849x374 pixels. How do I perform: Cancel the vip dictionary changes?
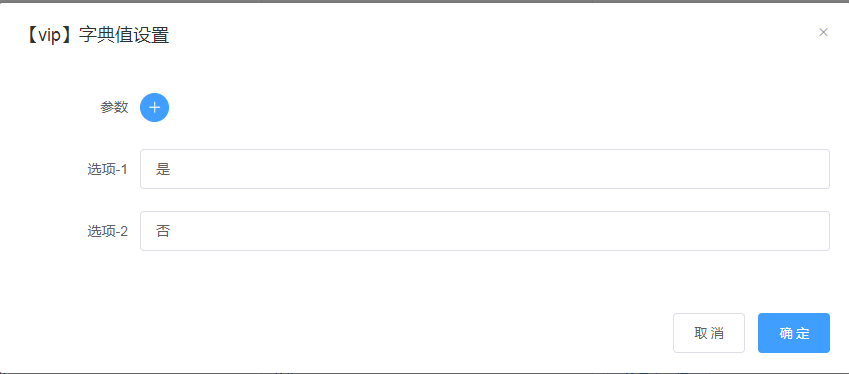click(x=709, y=333)
